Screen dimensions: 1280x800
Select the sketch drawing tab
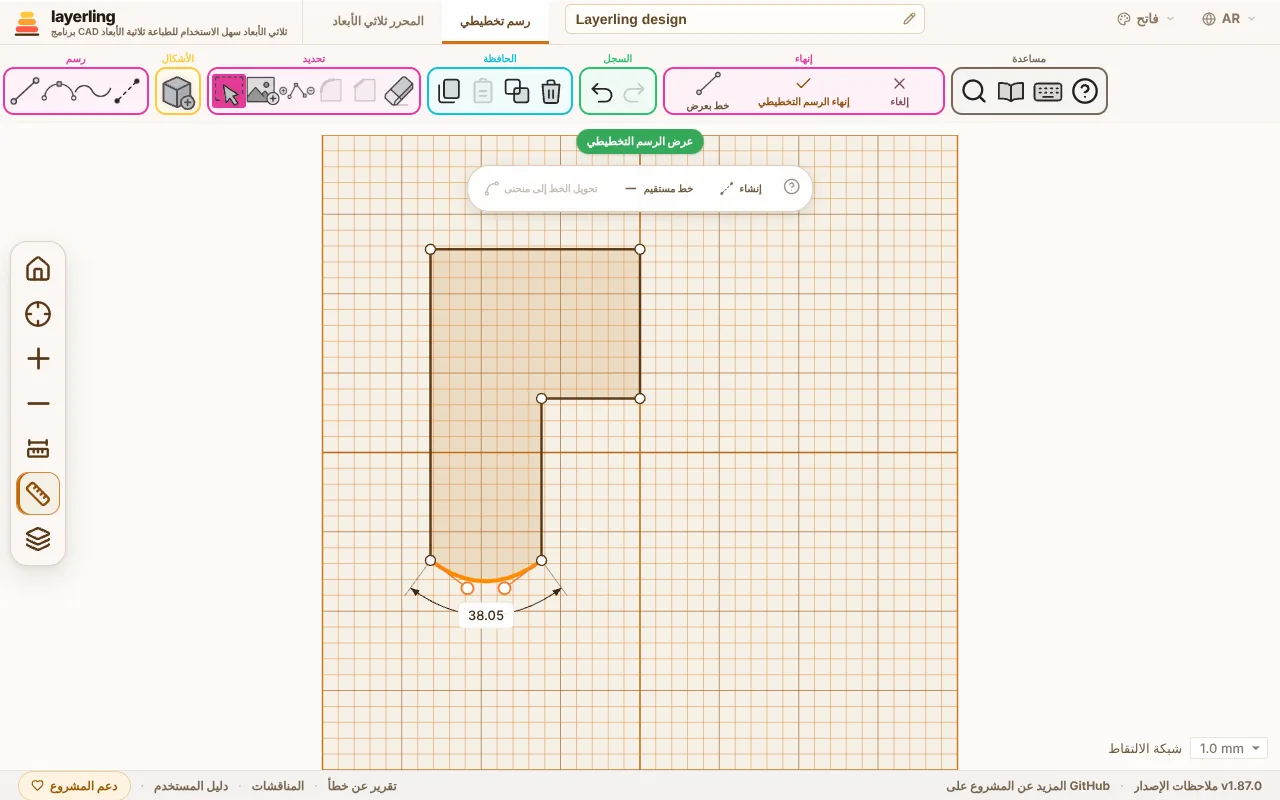pos(495,21)
